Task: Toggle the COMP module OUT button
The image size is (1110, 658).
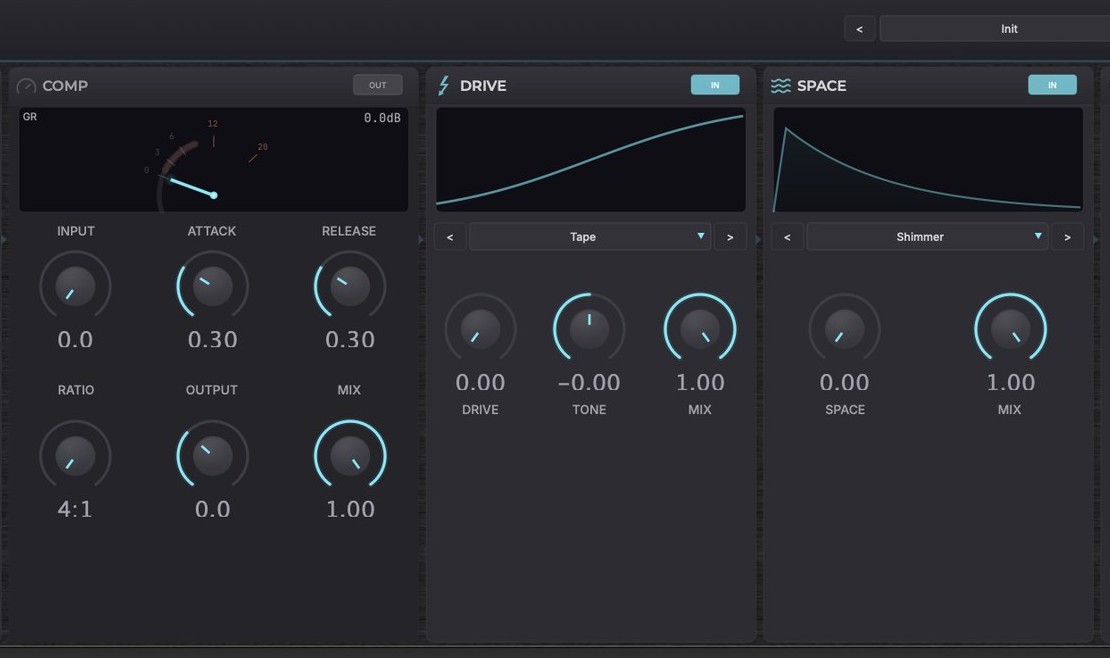Action: [378, 85]
